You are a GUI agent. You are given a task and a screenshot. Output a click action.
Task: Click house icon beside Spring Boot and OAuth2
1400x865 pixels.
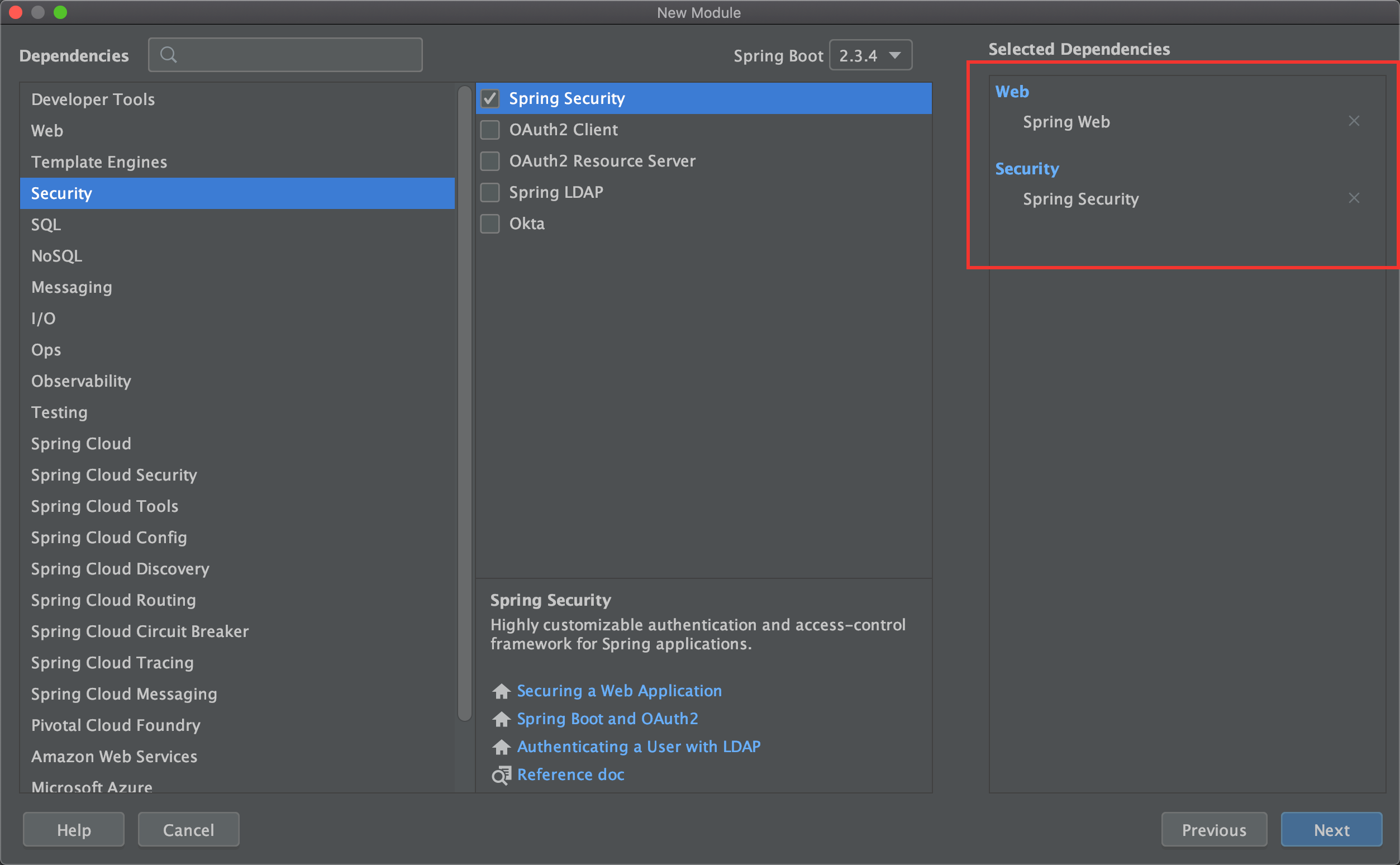(x=502, y=719)
